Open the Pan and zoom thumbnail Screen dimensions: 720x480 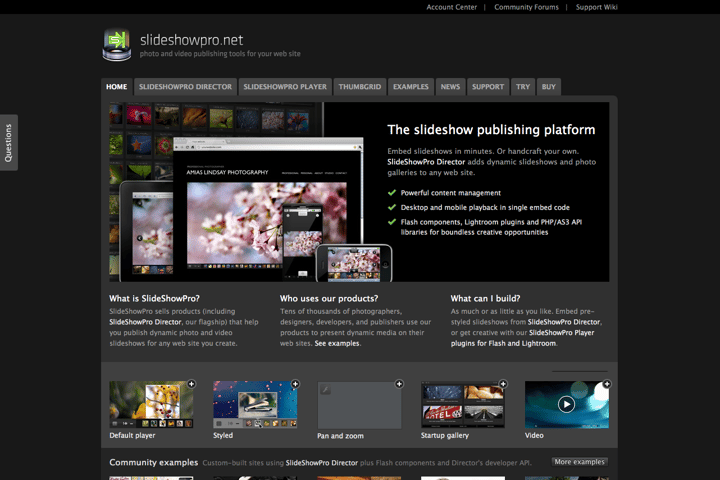click(359, 405)
